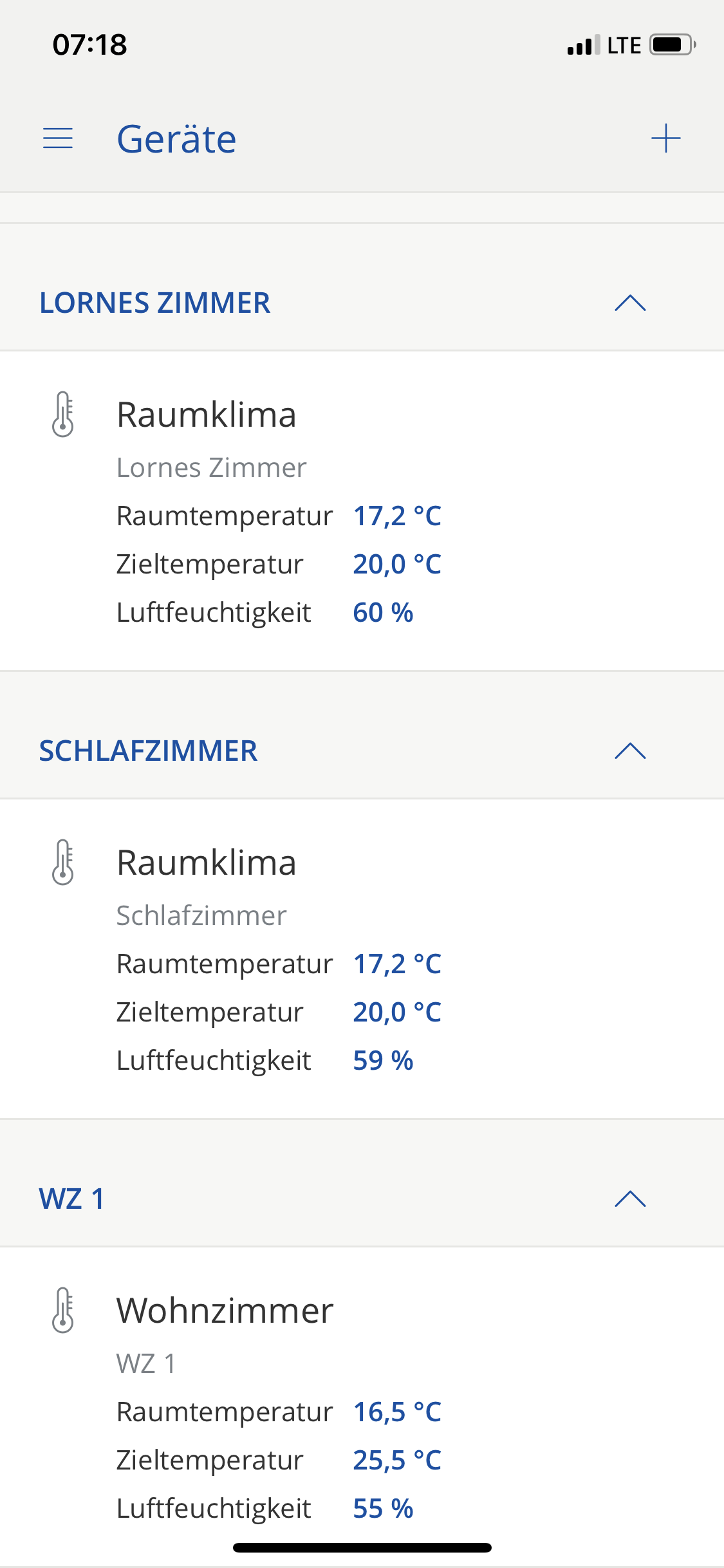Tap the battery status icon

click(x=673, y=45)
